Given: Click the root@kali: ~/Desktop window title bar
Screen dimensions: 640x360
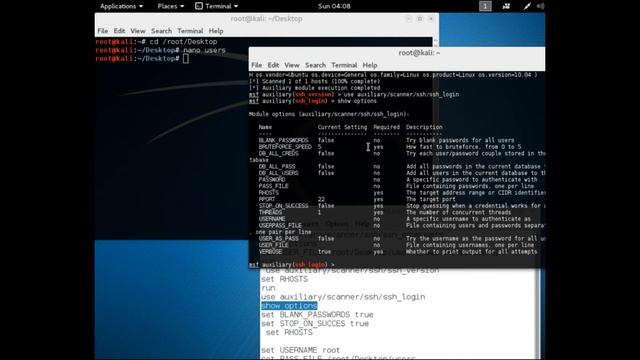Looking at the screenshot, I should point(267,19).
